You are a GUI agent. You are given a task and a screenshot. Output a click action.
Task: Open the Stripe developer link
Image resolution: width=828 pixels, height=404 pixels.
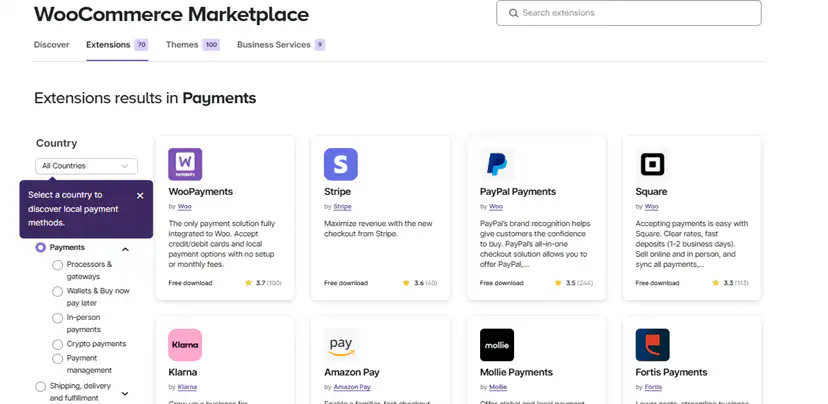[342, 206]
